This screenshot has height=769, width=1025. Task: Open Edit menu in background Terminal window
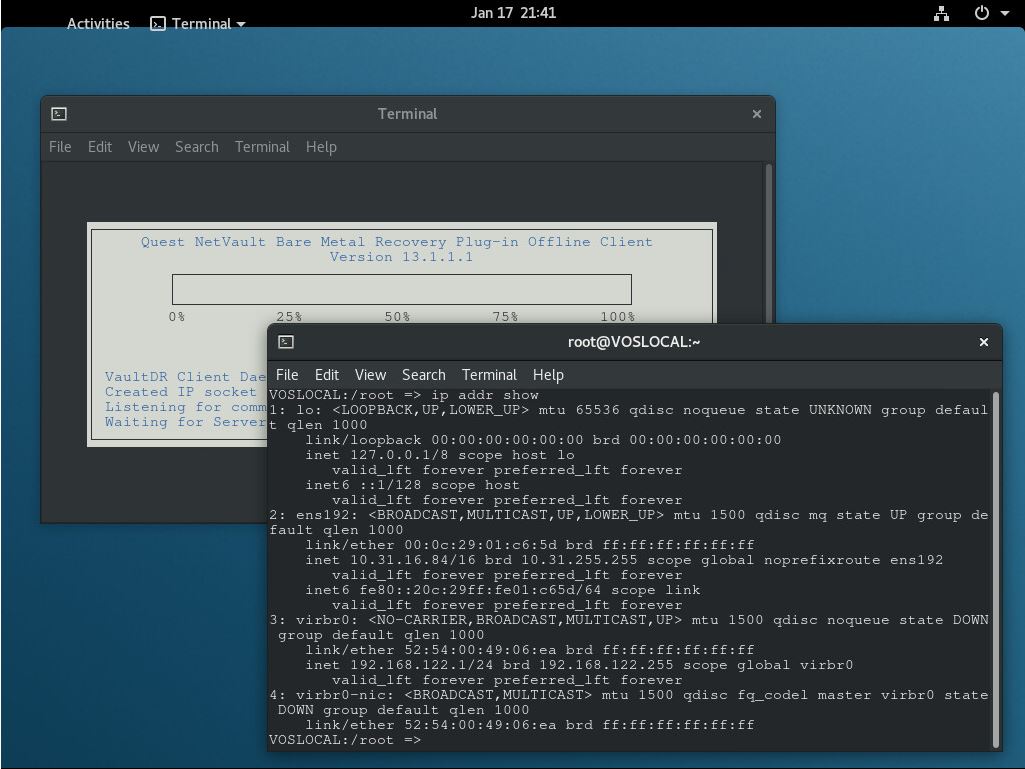100,146
